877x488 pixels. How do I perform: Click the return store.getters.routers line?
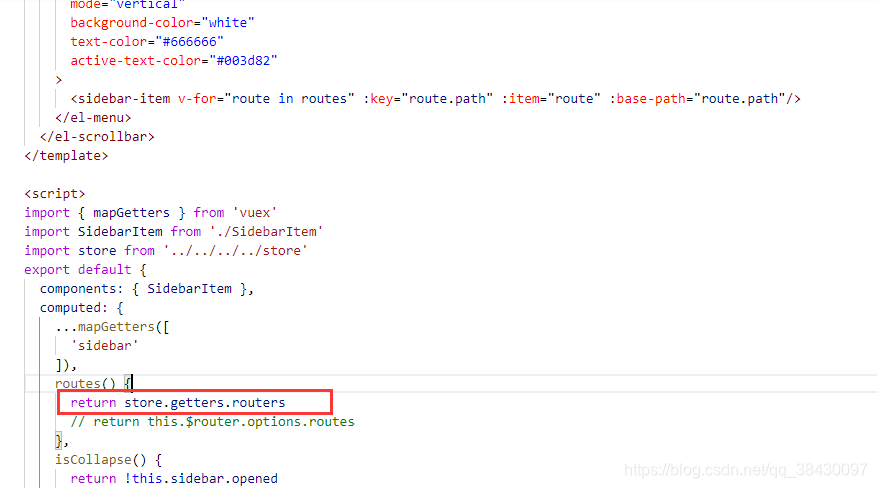pyautogui.click(x=178, y=403)
